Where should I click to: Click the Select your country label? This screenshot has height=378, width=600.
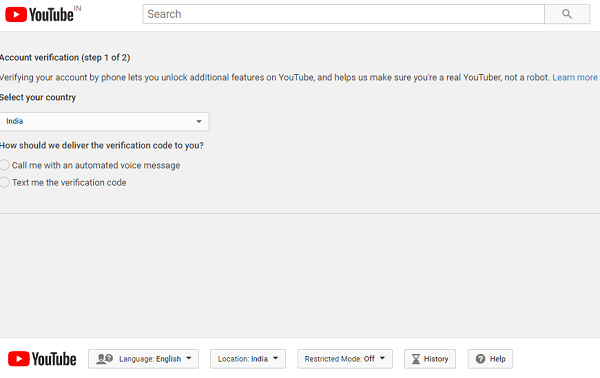click(38, 97)
